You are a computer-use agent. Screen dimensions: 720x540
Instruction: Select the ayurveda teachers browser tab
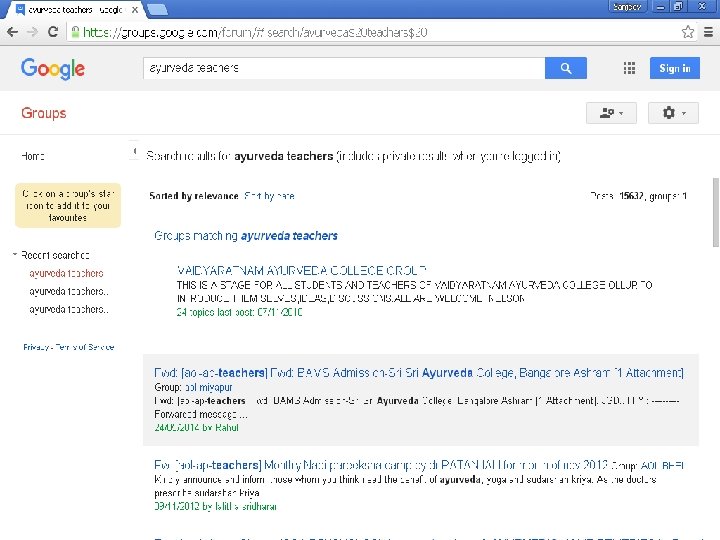[75, 10]
